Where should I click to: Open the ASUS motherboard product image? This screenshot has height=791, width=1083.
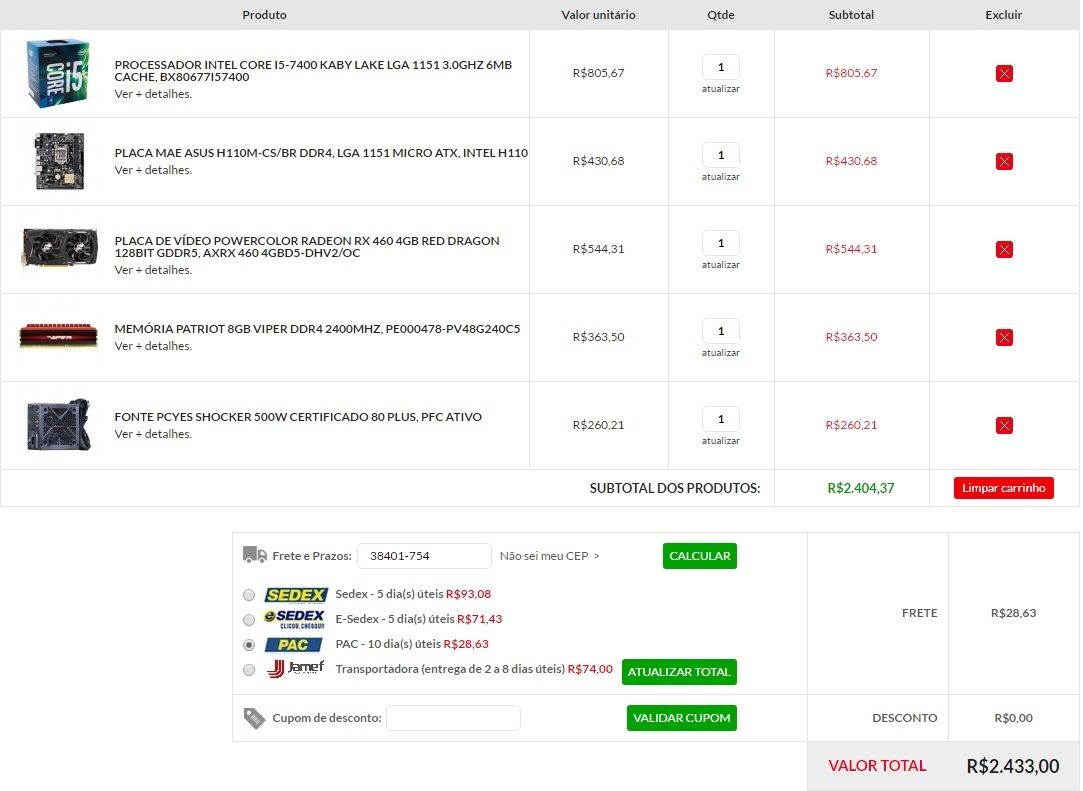[x=59, y=161]
